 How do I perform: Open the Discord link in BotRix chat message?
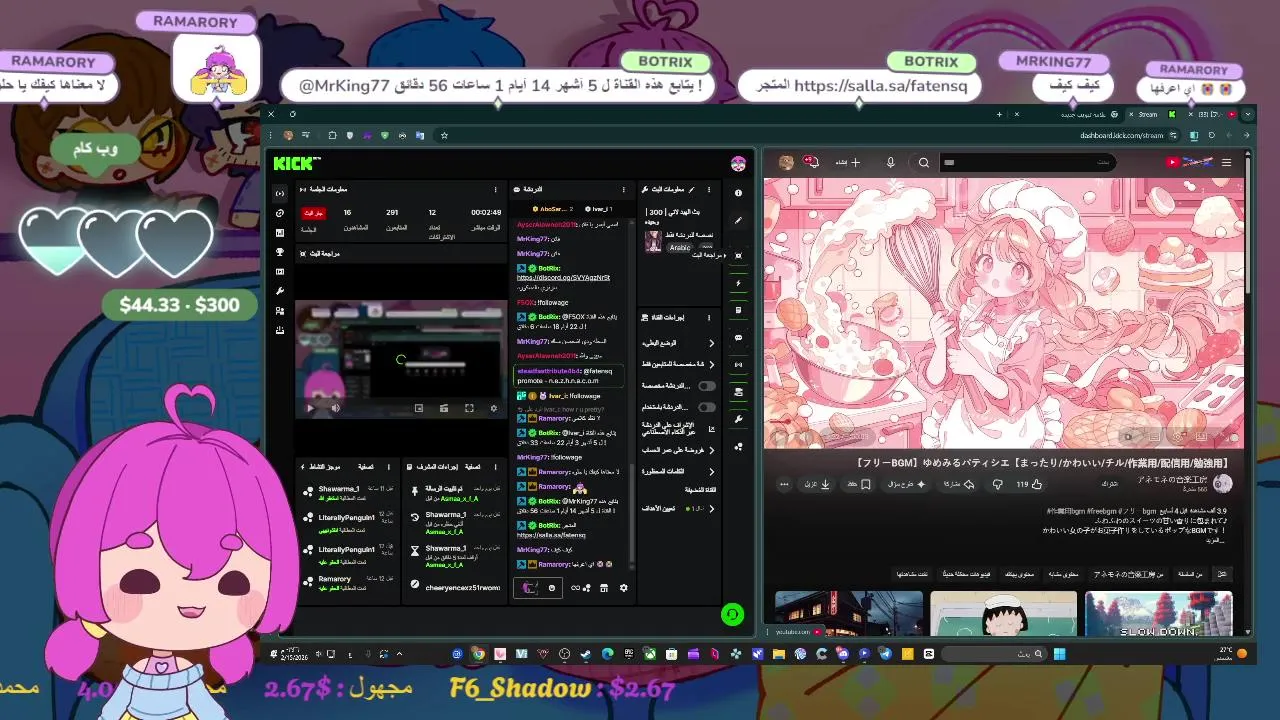coord(563,277)
